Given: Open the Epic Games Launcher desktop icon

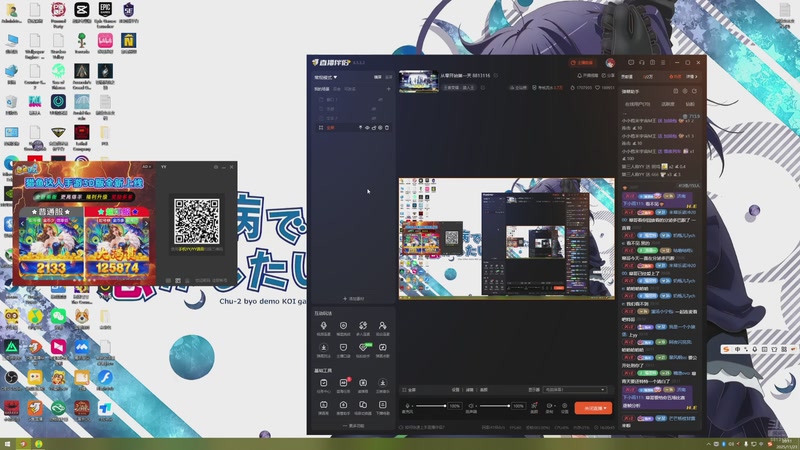Looking at the screenshot, I should click(105, 14).
